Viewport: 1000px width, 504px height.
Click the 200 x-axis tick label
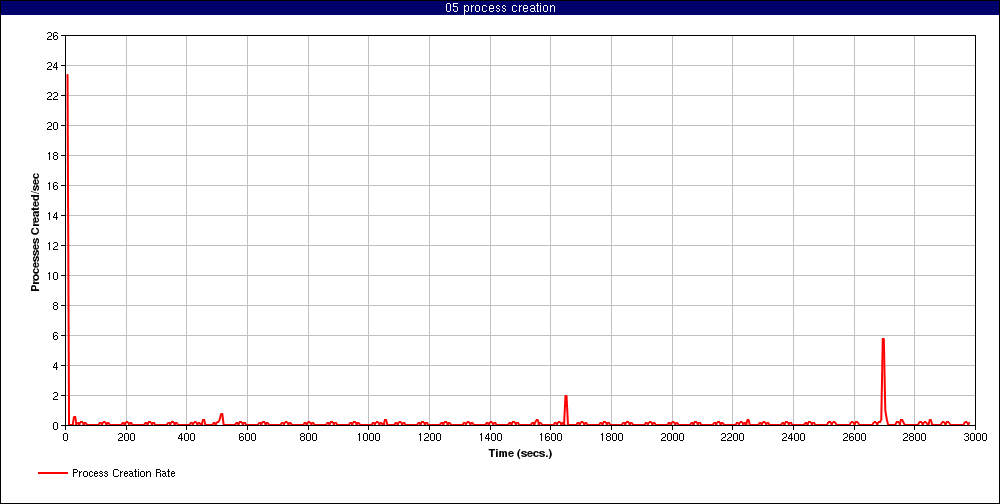click(126, 438)
